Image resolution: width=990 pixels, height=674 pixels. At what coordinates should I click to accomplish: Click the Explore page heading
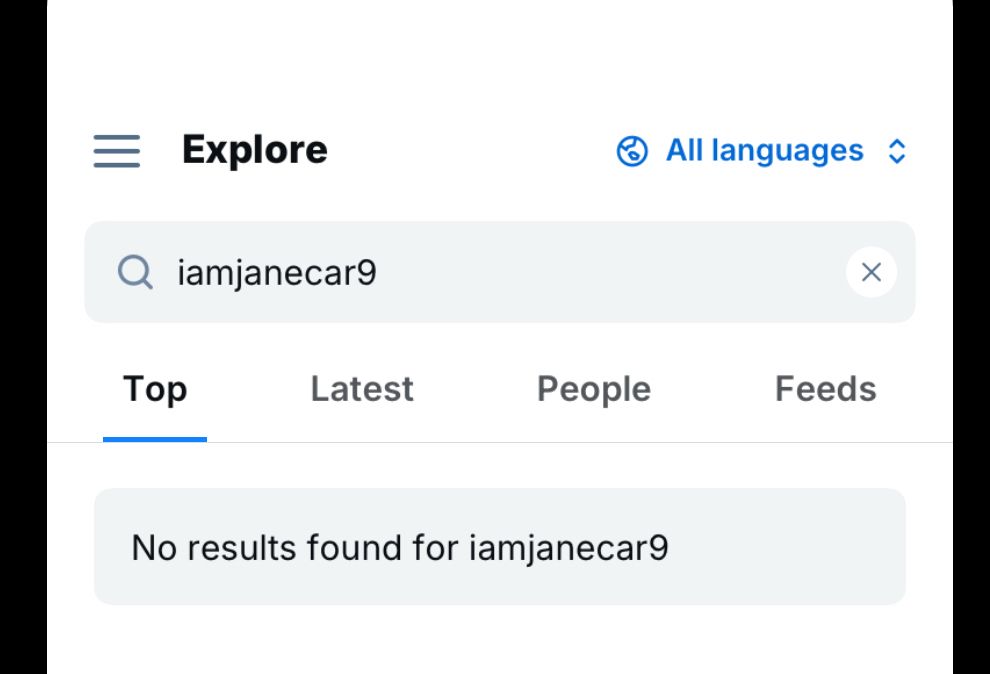coord(255,151)
